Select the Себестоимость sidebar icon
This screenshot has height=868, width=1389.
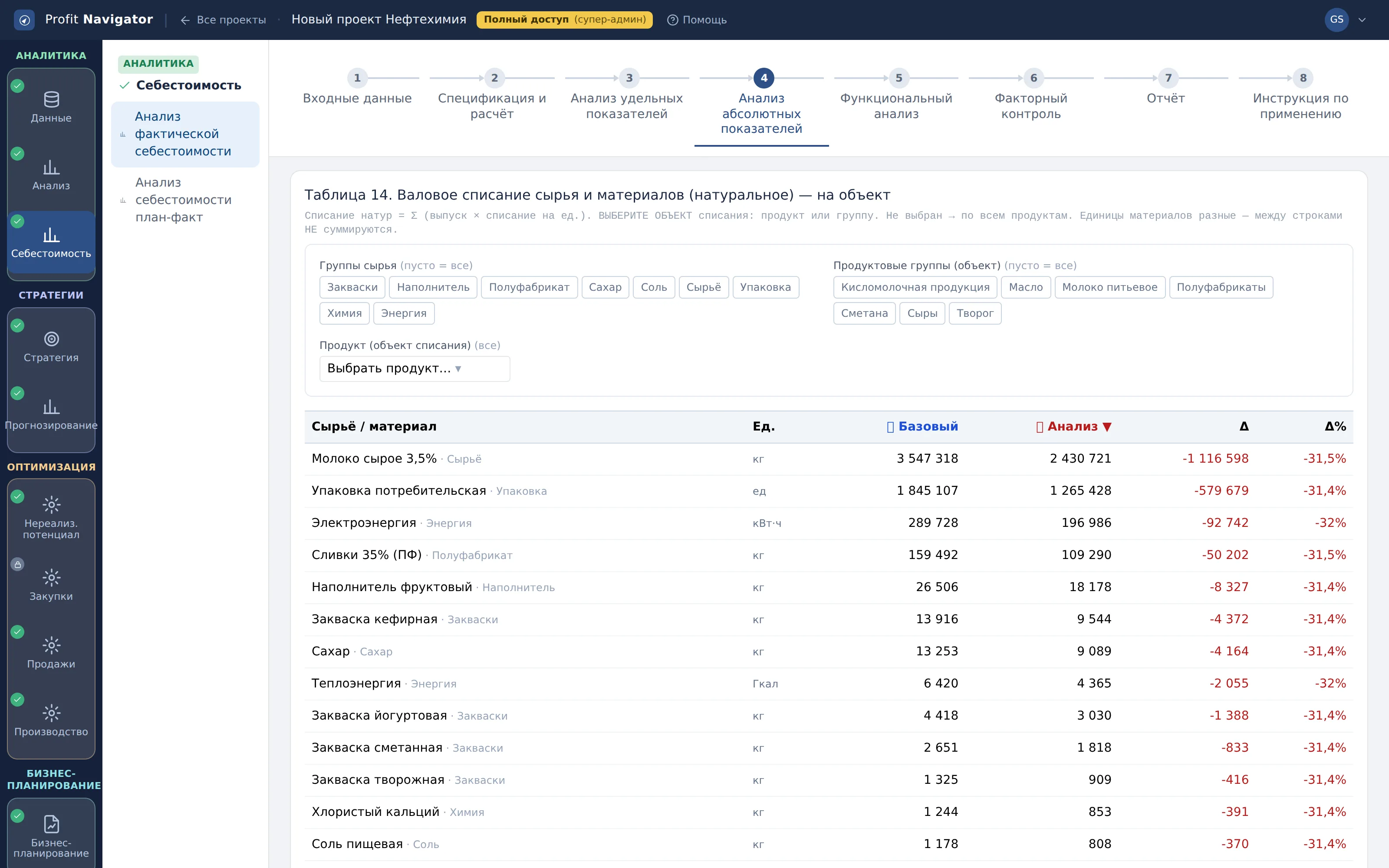51,235
